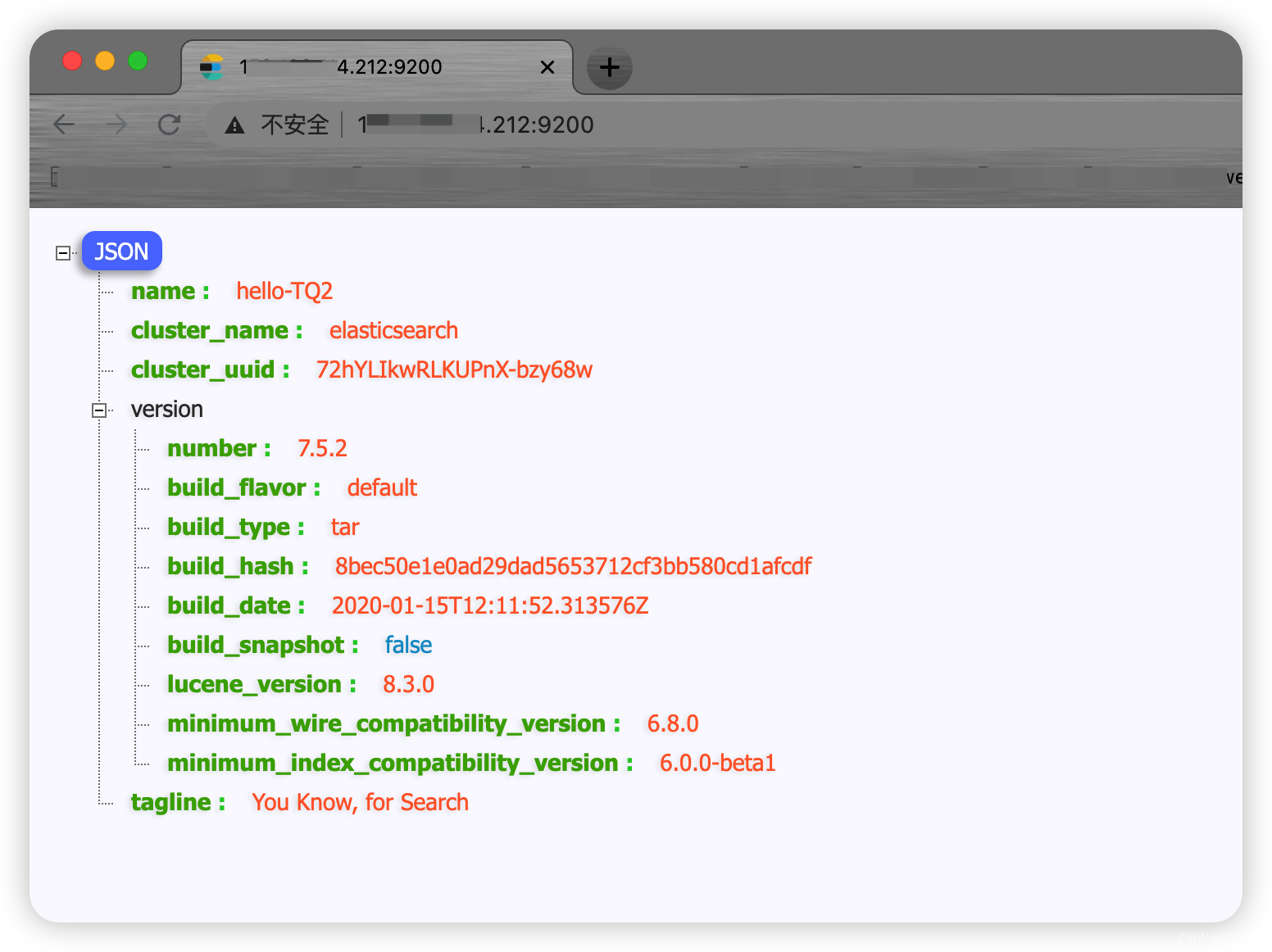Reload the current page
1272x952 pixels.
click(x=170, y=125)
